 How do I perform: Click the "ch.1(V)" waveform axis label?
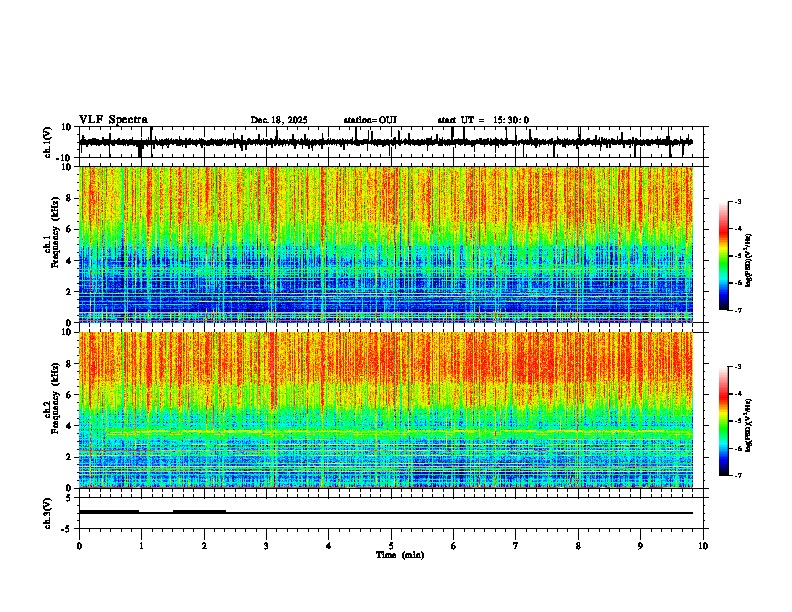[x=48, y=142]
